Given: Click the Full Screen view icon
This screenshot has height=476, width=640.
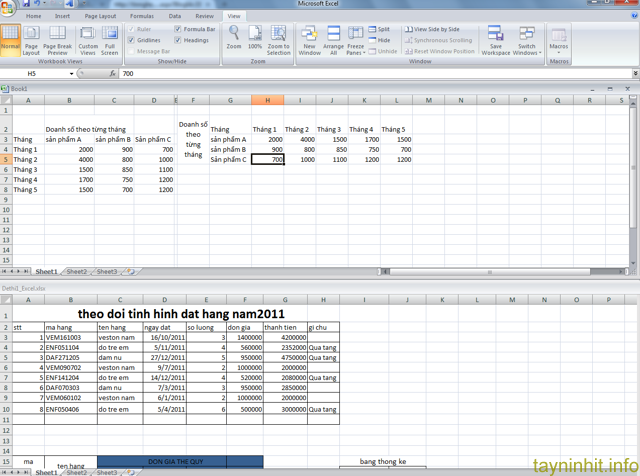Looking at the screenshot, I should tap(110, 40).
